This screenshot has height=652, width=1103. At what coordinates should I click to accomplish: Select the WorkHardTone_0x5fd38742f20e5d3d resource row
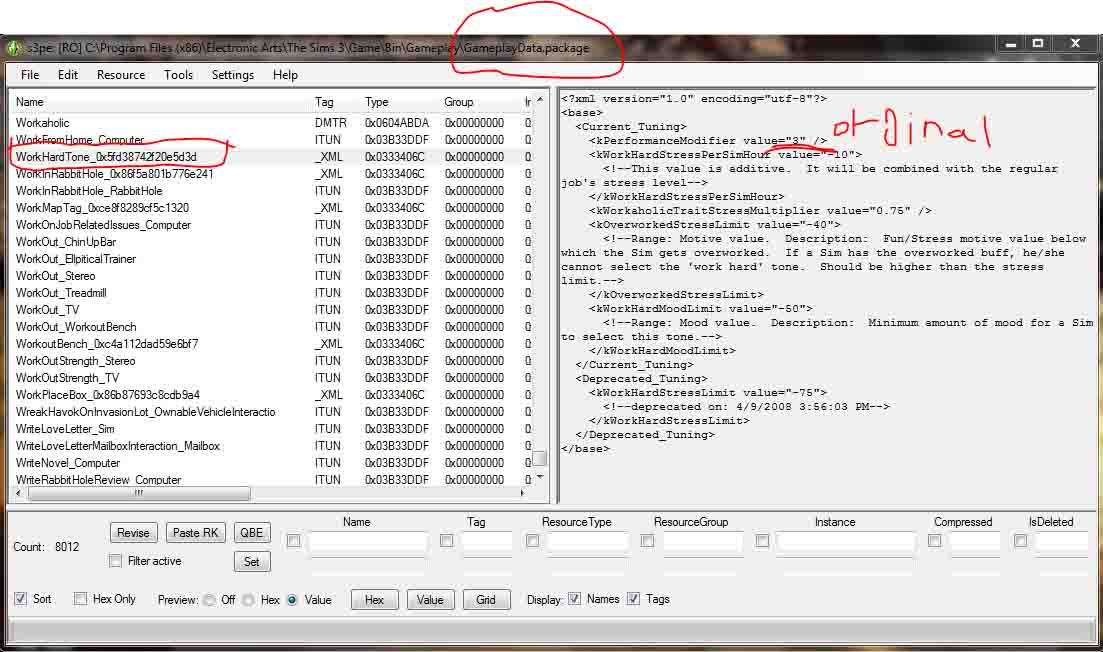click(x=106, y=157)
